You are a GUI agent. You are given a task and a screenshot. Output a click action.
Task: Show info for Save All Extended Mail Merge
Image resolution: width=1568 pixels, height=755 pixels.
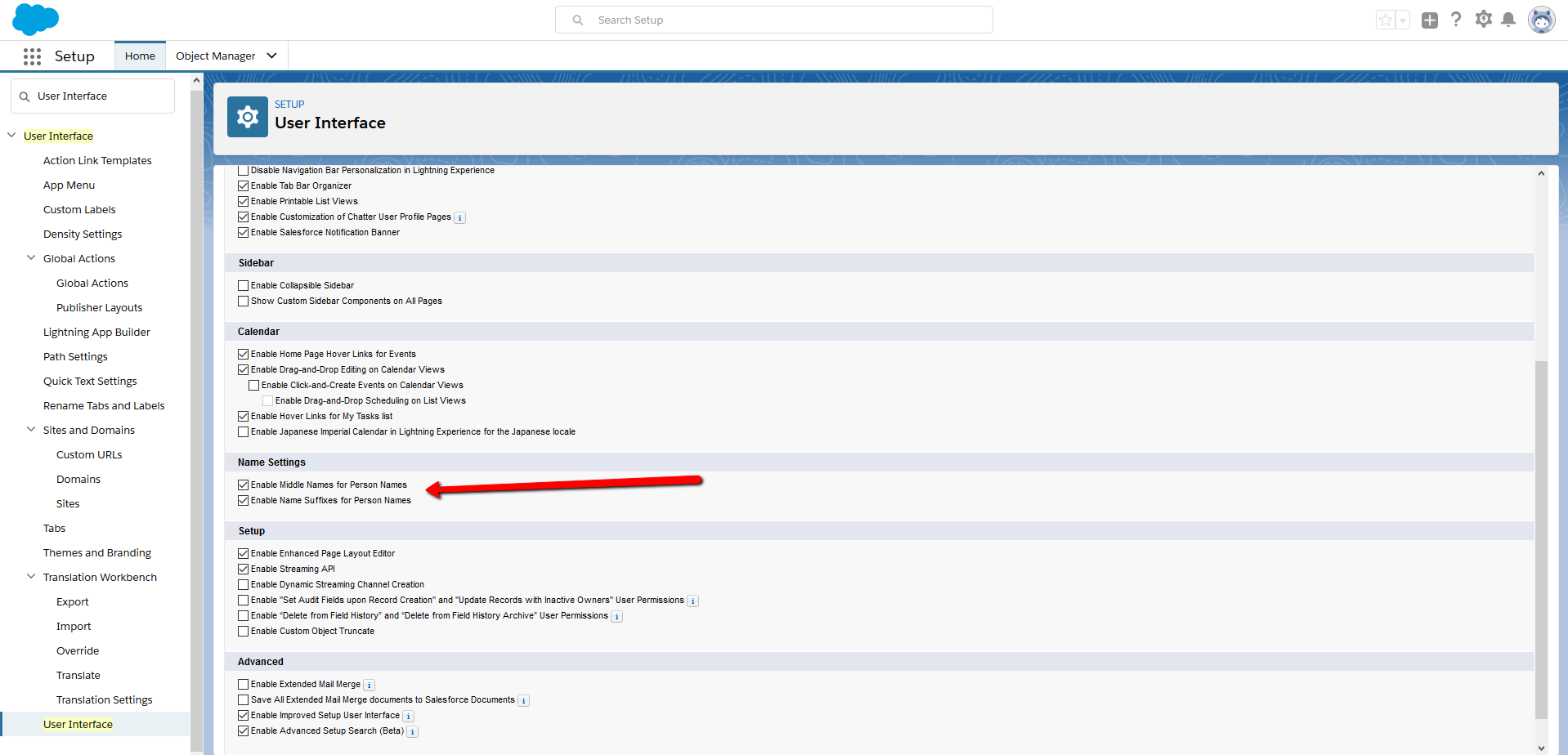(x=523, y=700)
